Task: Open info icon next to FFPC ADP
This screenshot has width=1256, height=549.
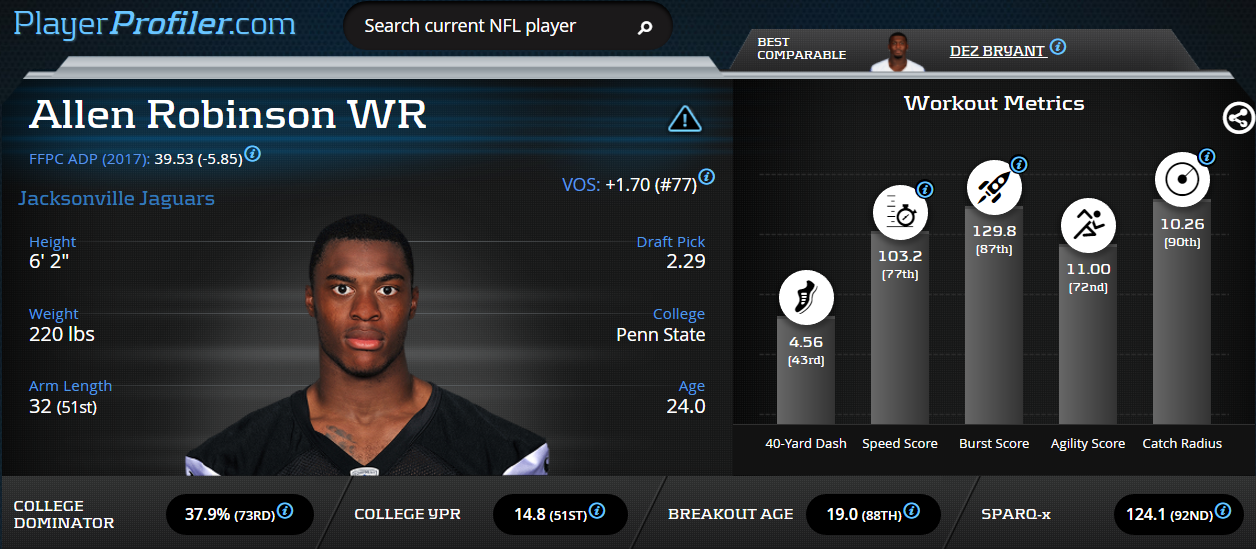Action: [x=253, y=154]
